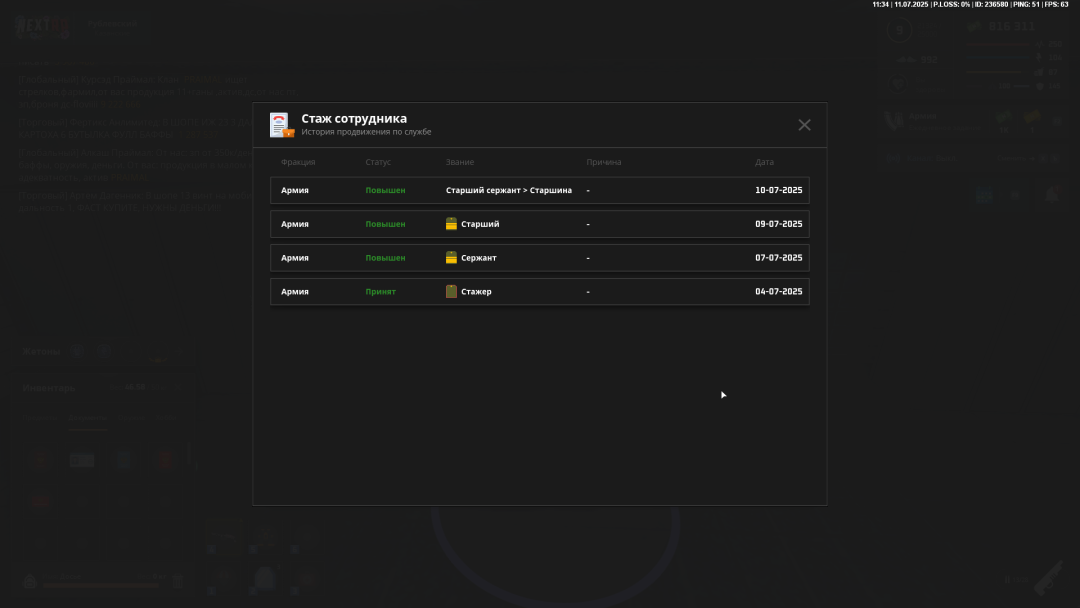Viewport: 1080px width, 608px height.
Task: Click Повышен status in the 07-07-2025 row
Action: pos(385,258)
